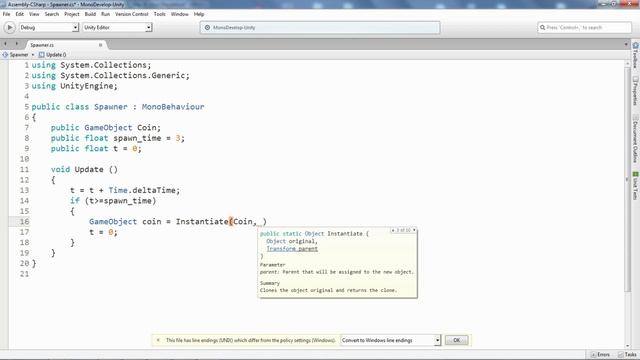Screen dimensions: 640x360
Task: Confirm line ending conversion with OK
Action: tap(456, 340)
